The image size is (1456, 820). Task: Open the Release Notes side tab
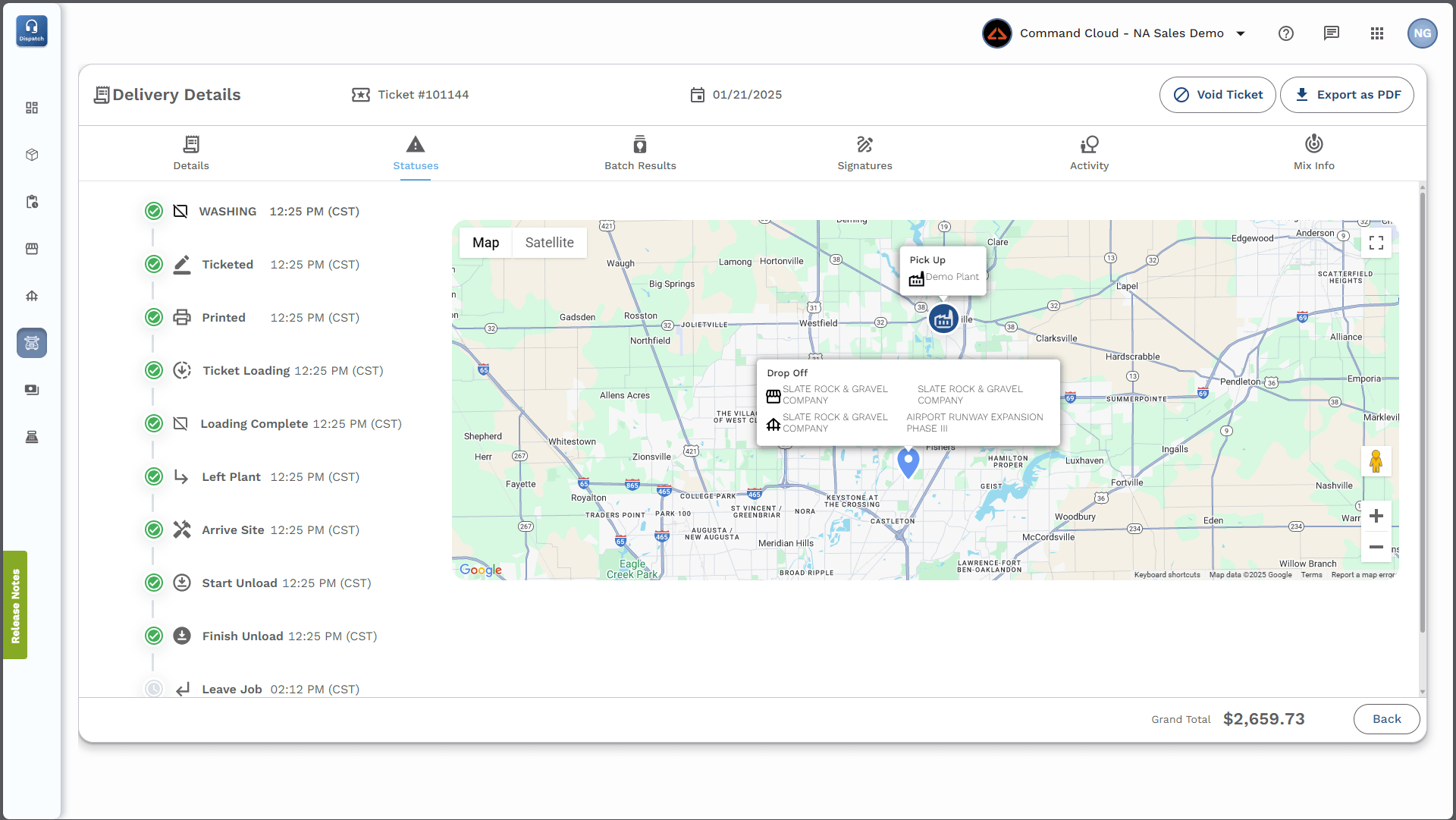[15, 605]
